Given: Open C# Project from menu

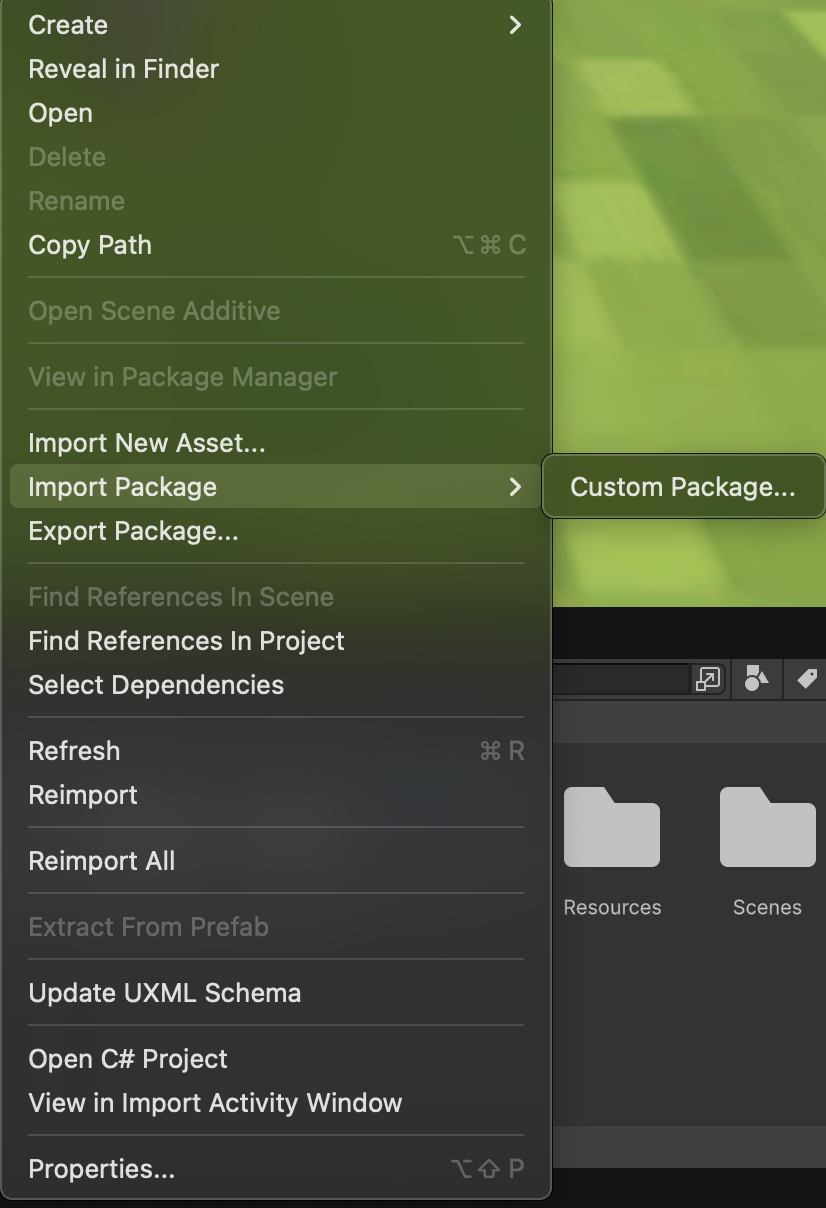Looking at the screenshot, I should tap(129, 1059).
